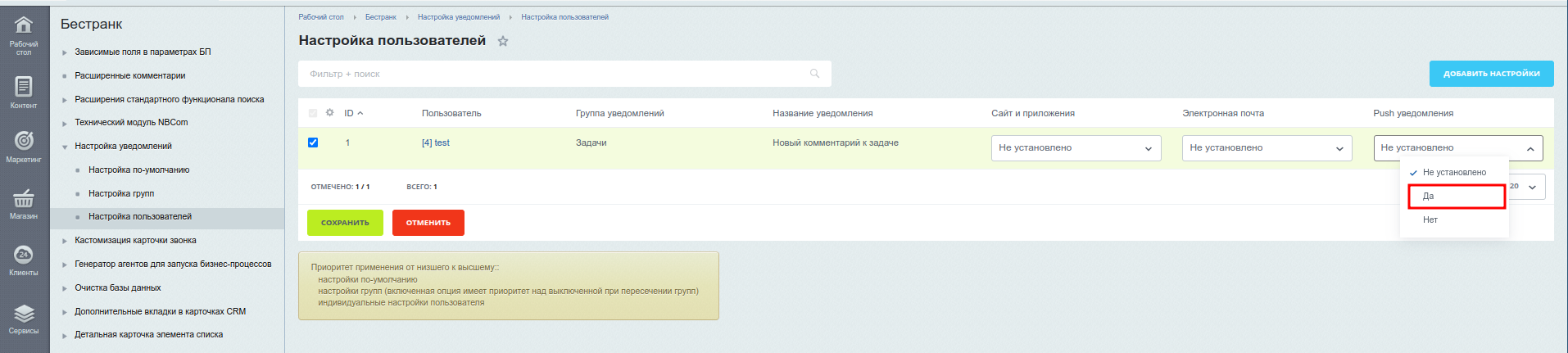This screenshot has width=1568, height=353.
Task: Toggle the select-all checkbox in table header
Action: coord(313,113)
